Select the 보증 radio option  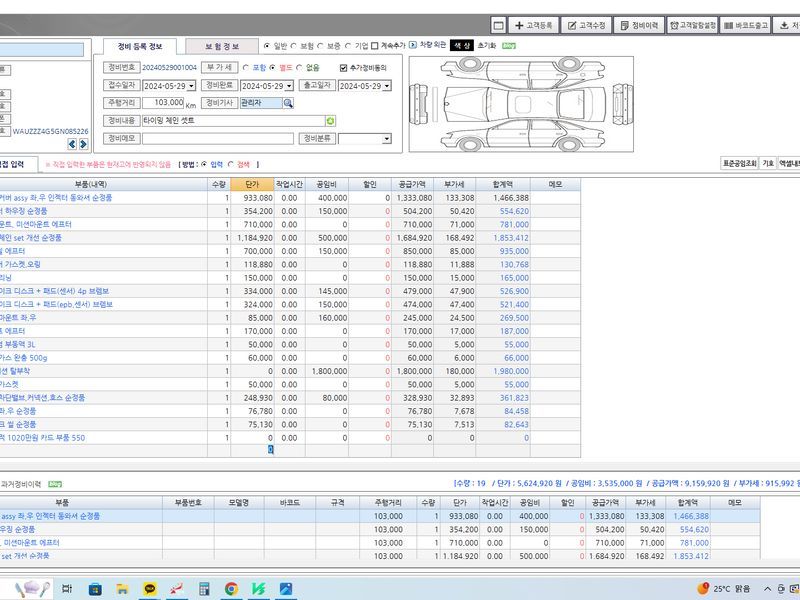click(x=320, y=46)
